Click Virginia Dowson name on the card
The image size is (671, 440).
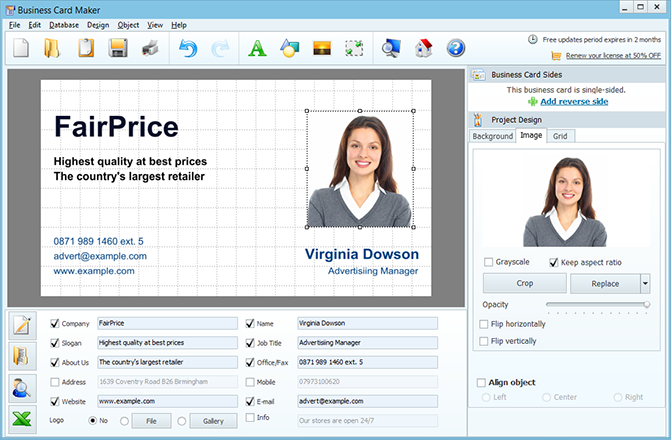(x=362, y=254)
